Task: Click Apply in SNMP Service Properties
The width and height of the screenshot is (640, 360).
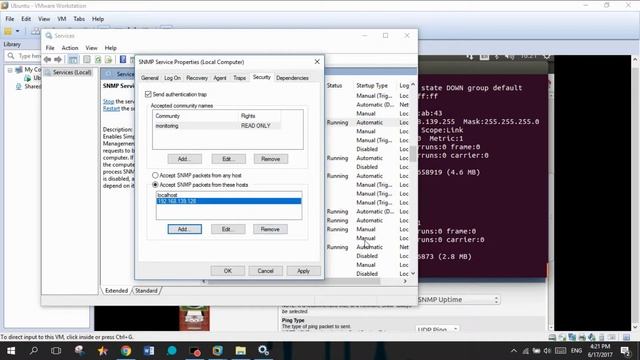Action: click(x=303, y=271)
